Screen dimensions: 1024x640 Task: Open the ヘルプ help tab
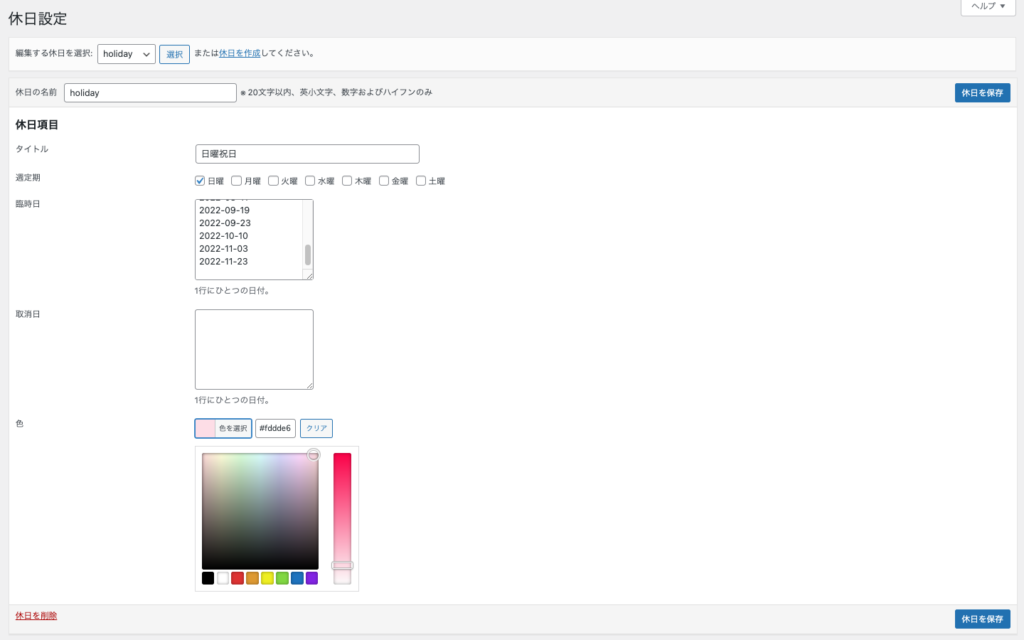[x=988, y=6]
